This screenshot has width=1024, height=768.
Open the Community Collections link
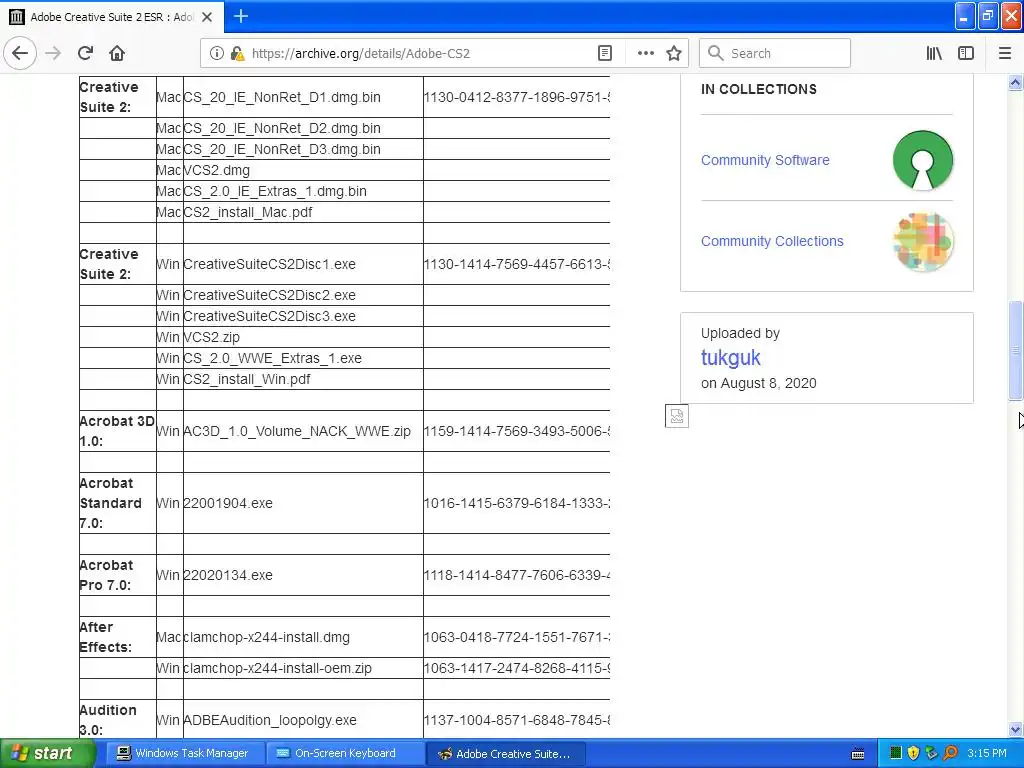point(772,241)
